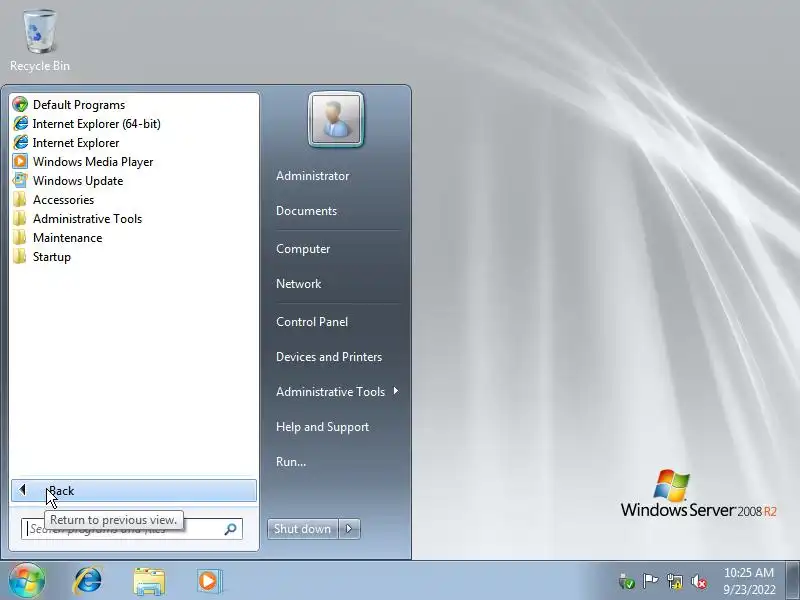Open the Shut down options arrow

(349, 529)
